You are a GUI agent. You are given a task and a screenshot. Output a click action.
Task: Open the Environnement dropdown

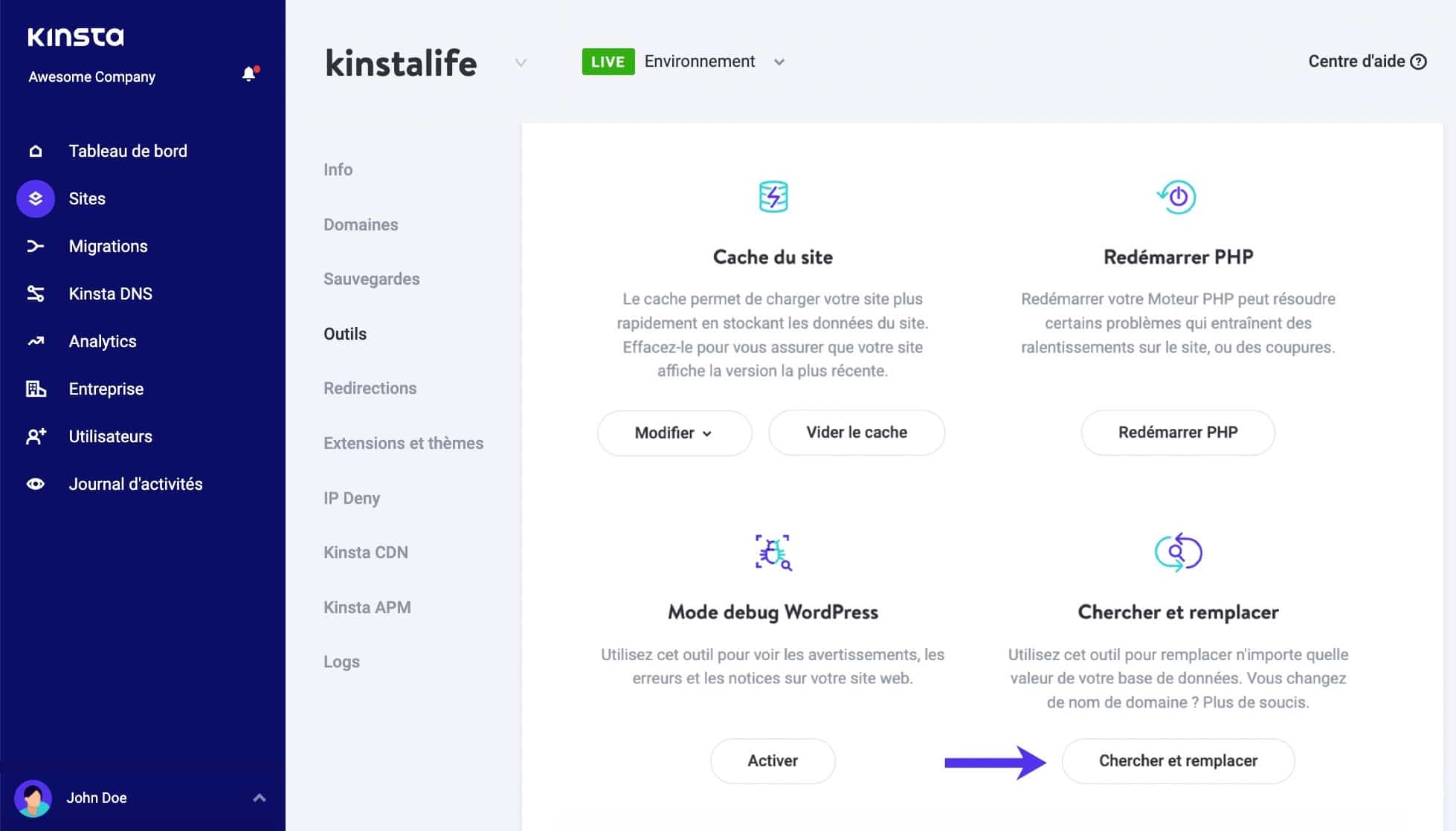click(779, 62)
